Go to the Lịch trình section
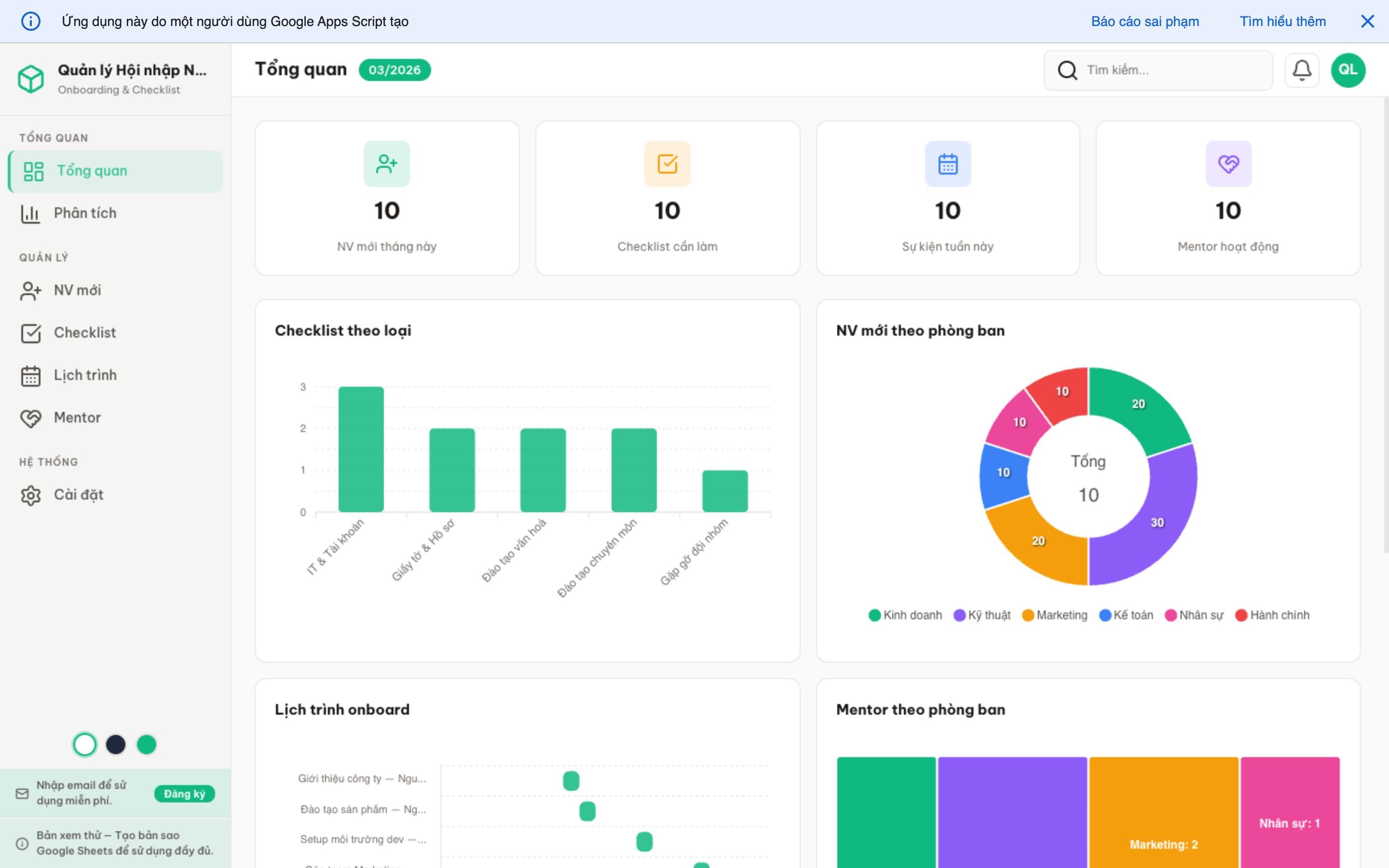 tap(85, 375)
